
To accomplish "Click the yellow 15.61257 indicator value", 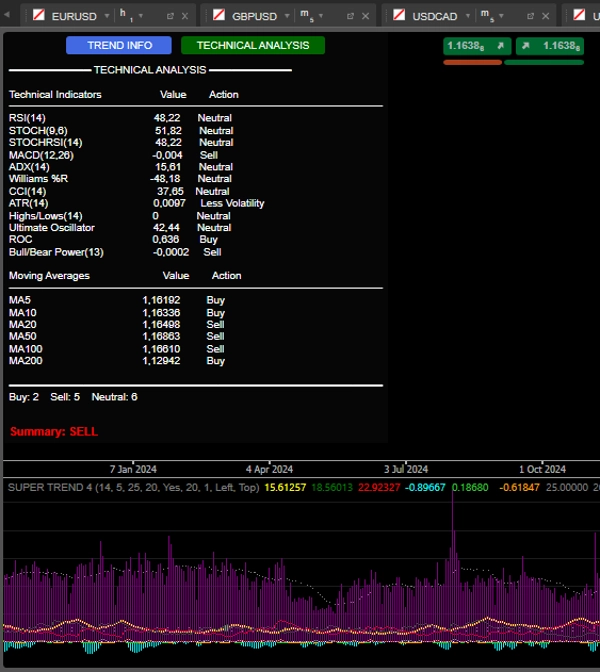I will tap(285, 487).
